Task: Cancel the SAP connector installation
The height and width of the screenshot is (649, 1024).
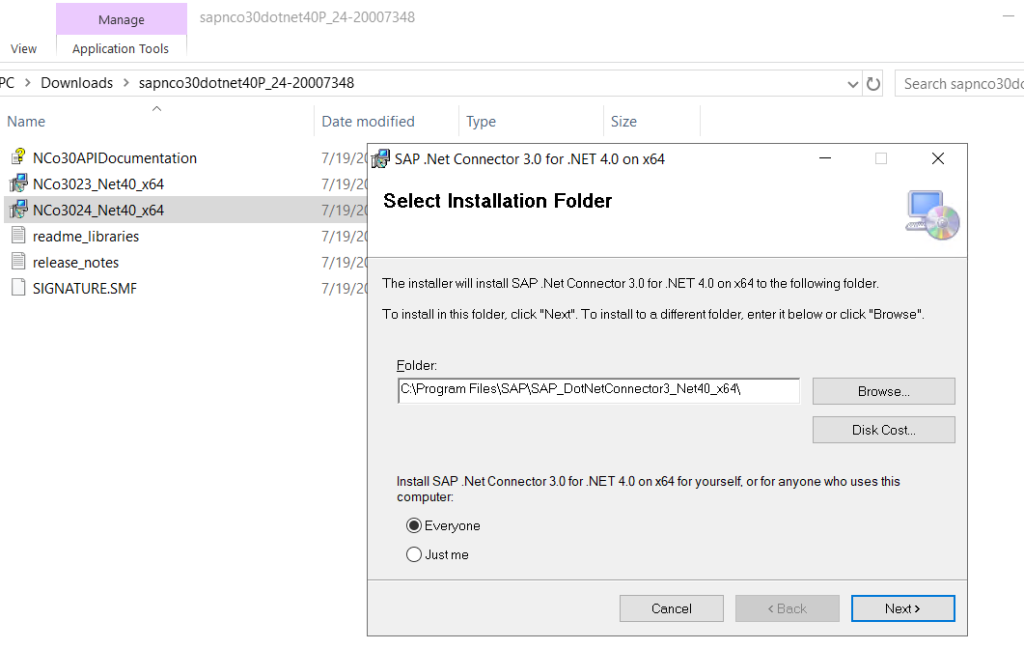Action: click(x=671, y=609)
